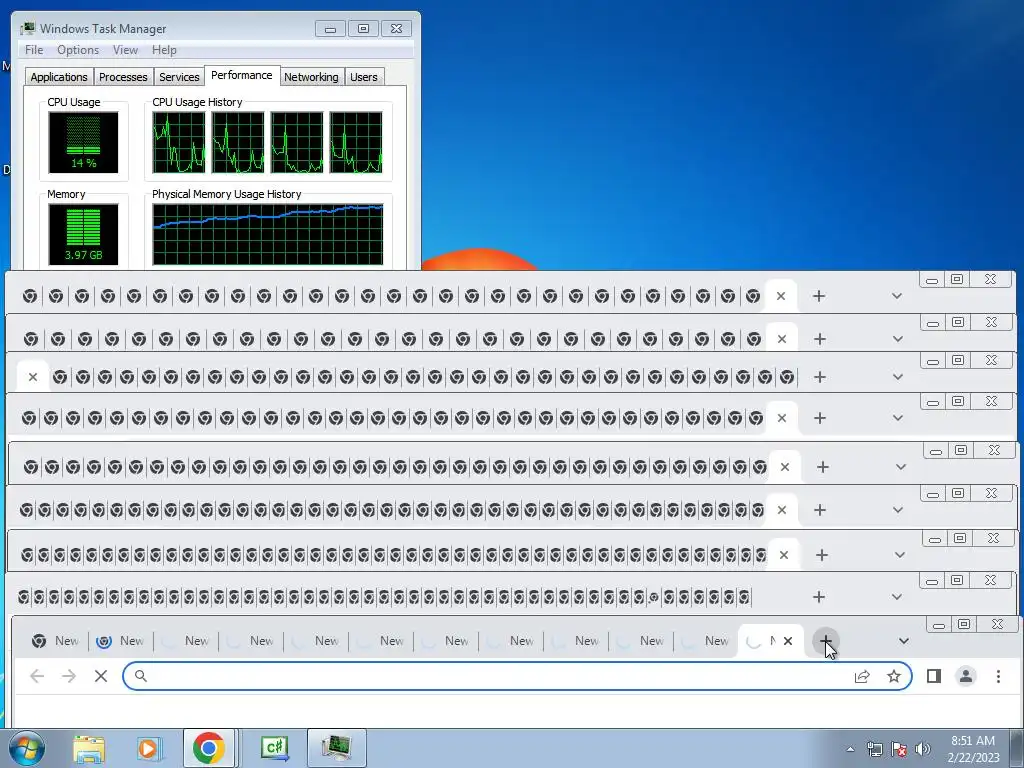1024x768 pixels.
Task: Bookmark this page with the star icon
Action: click(x=894, y=676)
